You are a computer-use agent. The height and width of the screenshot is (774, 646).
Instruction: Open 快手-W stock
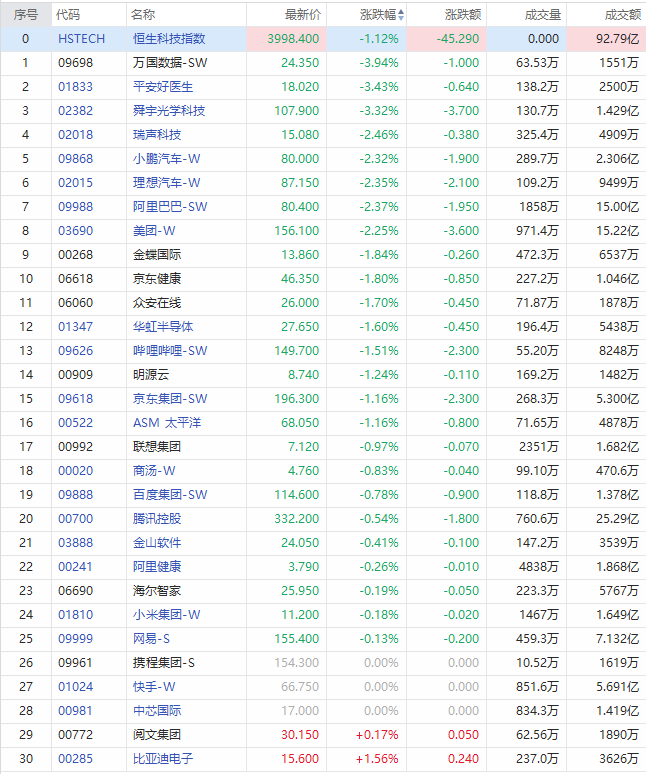tap(154, 687)
